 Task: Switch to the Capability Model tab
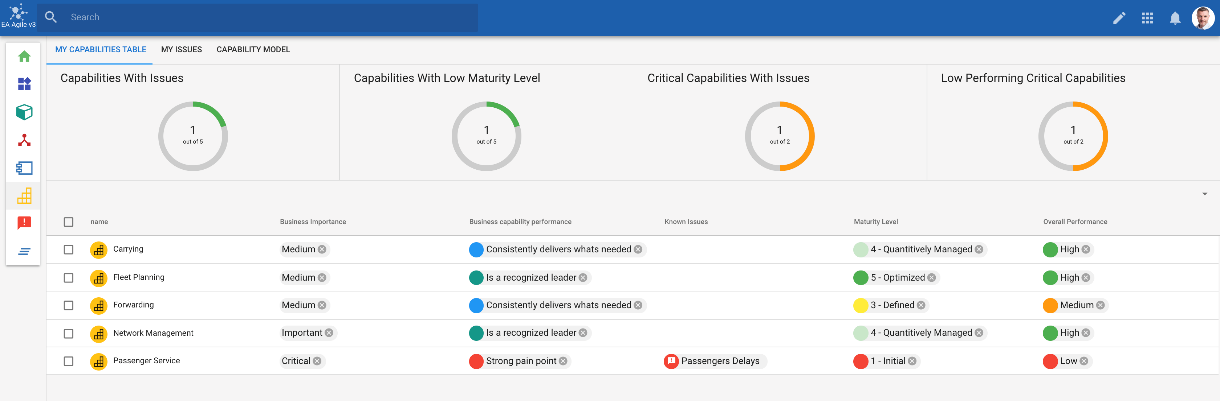tap(253, 49)
